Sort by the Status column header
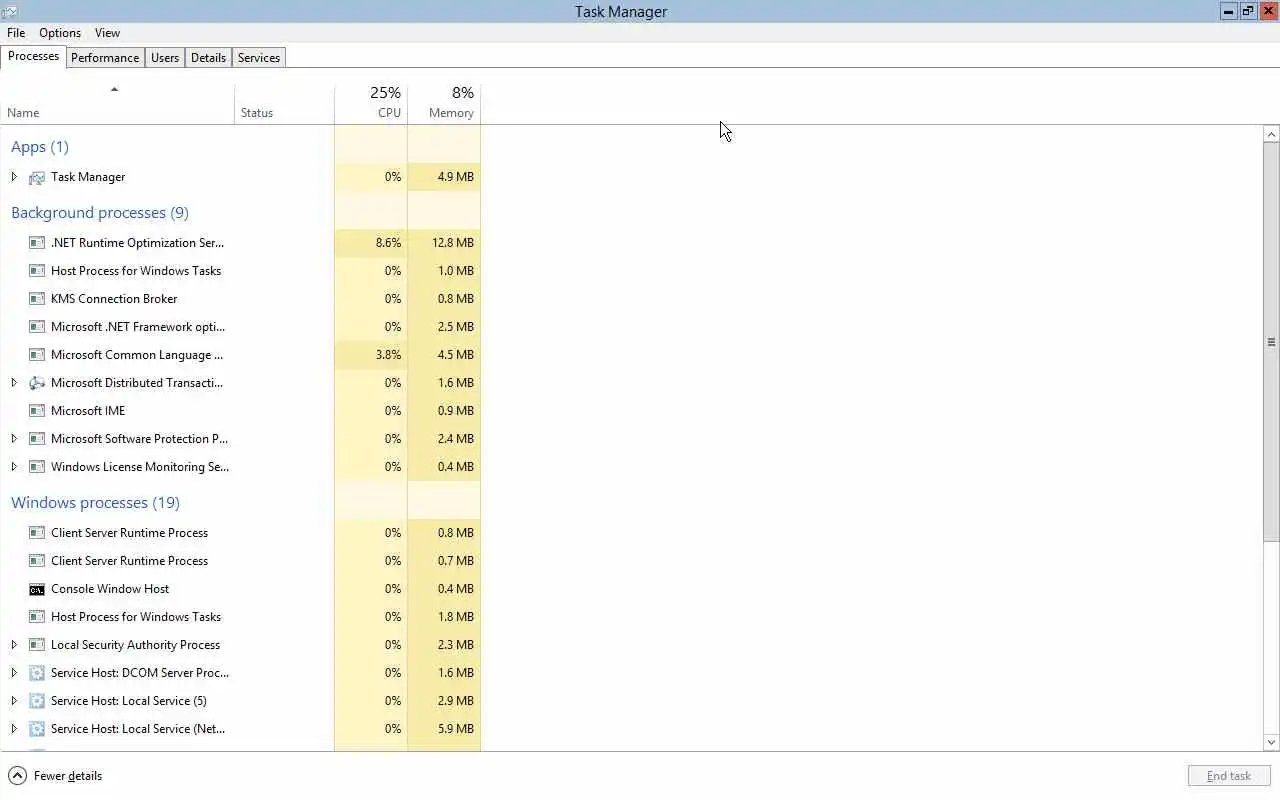 (284, 103)
